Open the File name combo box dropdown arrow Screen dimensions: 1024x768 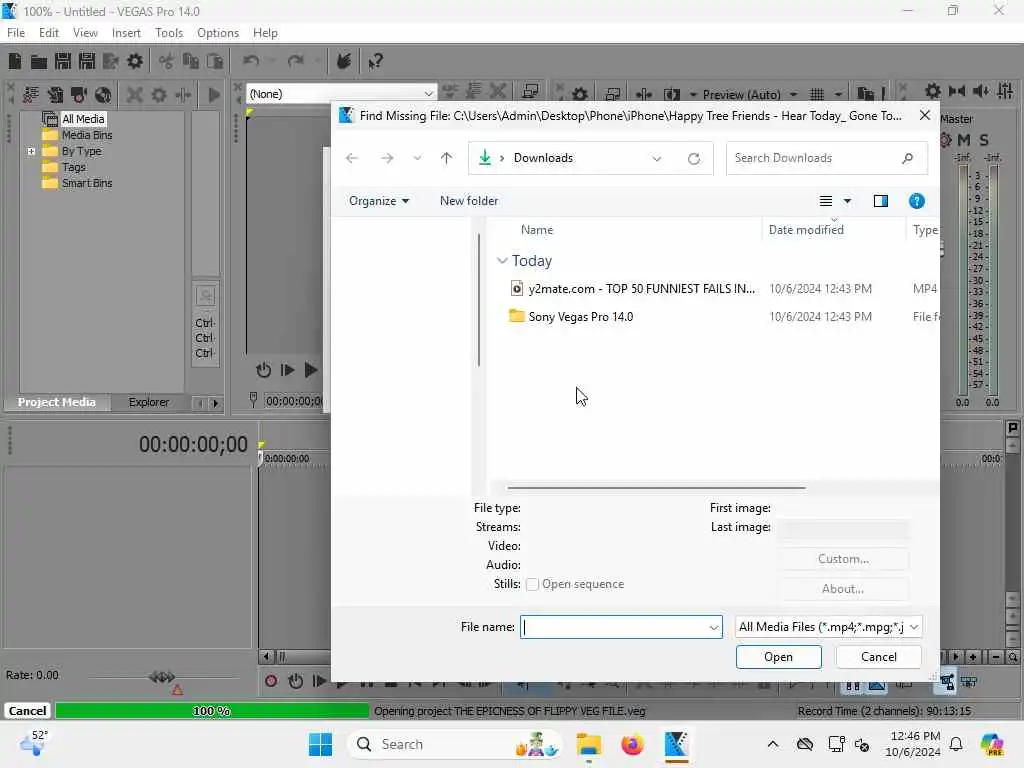pos(714,628)
